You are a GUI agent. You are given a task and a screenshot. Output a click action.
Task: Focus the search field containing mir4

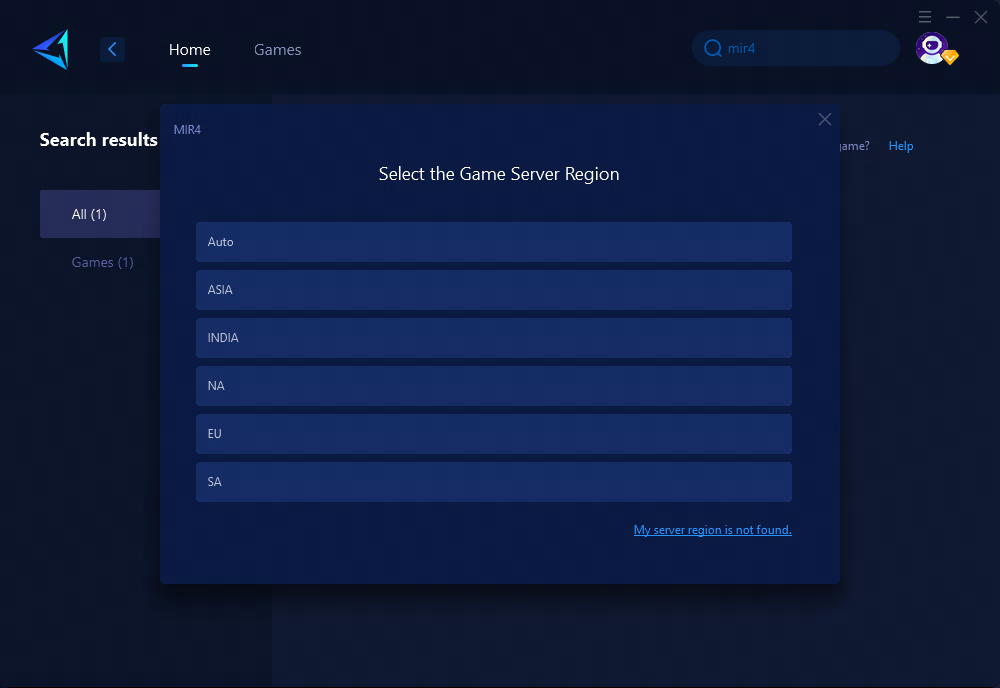(796, 48)
